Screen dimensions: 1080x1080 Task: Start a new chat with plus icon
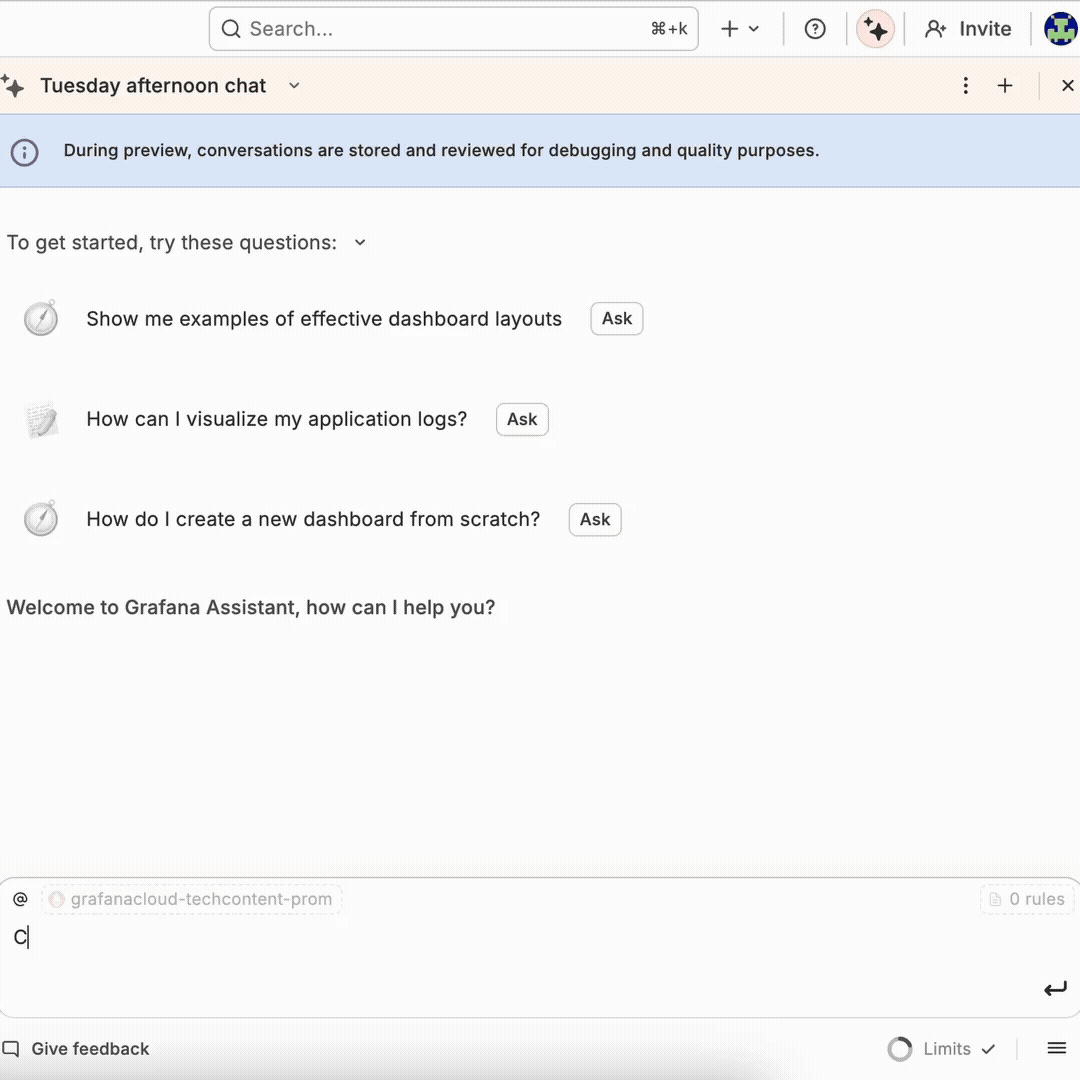point(1005,85)
